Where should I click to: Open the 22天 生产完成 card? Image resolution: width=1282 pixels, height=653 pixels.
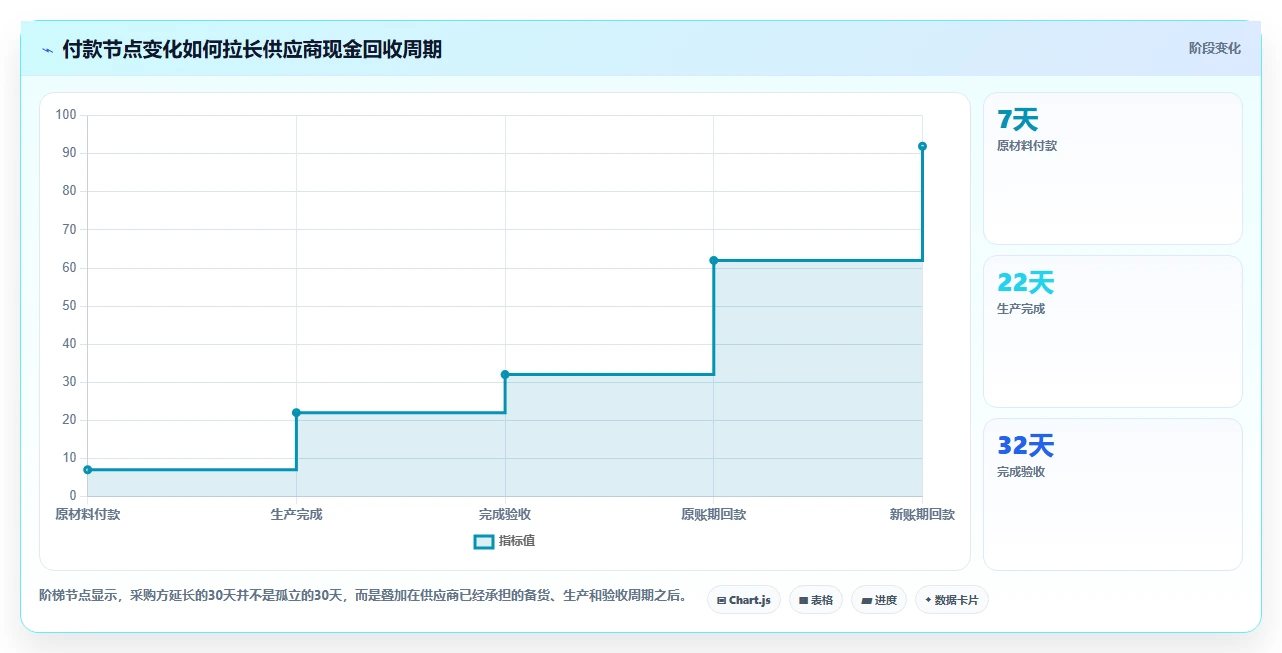[x=1113, y=332]
